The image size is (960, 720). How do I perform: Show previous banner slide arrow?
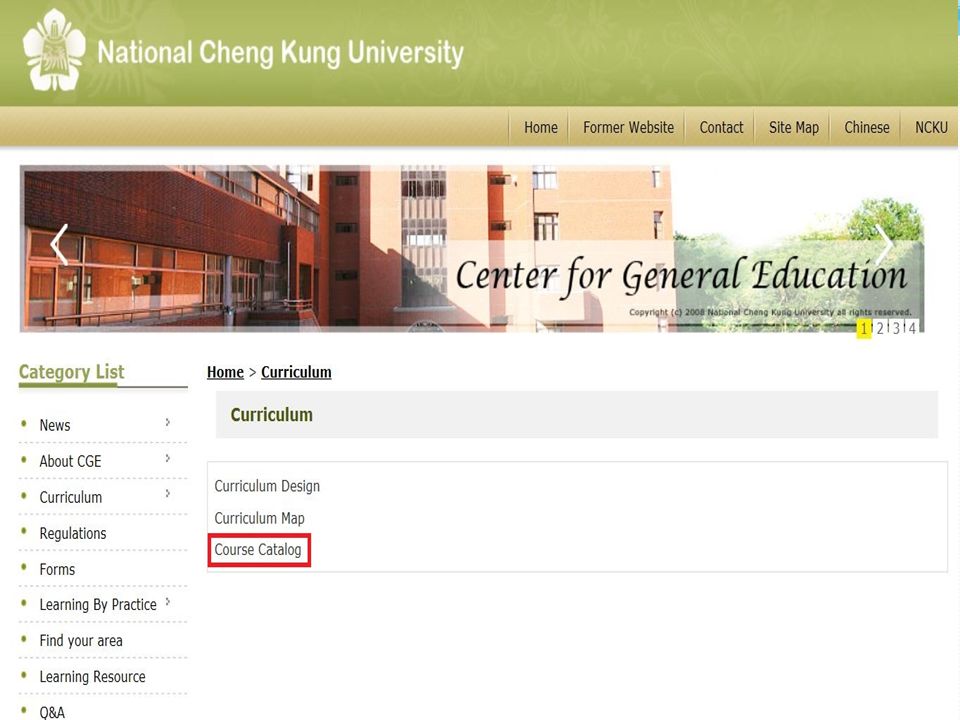(x=59, y=244)
